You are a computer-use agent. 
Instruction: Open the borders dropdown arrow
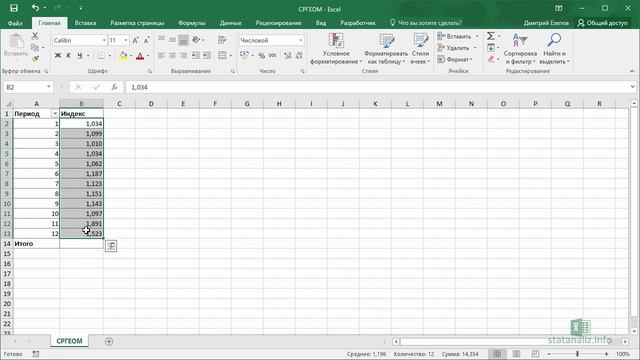pos(110,56)
